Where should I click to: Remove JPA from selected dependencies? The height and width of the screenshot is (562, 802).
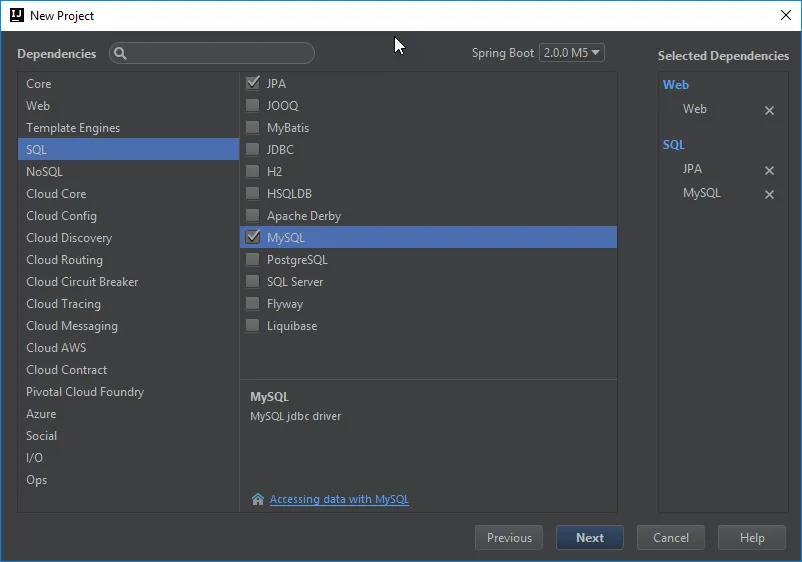[769, 170]
